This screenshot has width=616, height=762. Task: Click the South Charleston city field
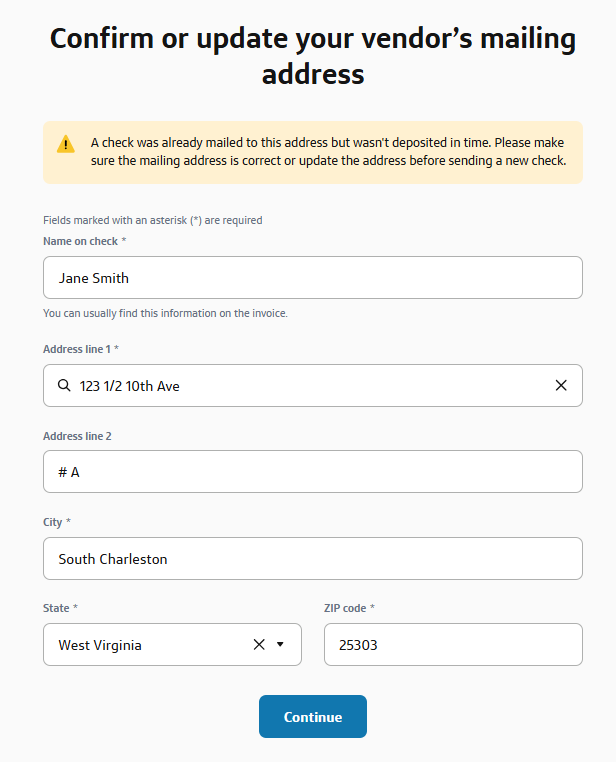click(x=312, y=558)
